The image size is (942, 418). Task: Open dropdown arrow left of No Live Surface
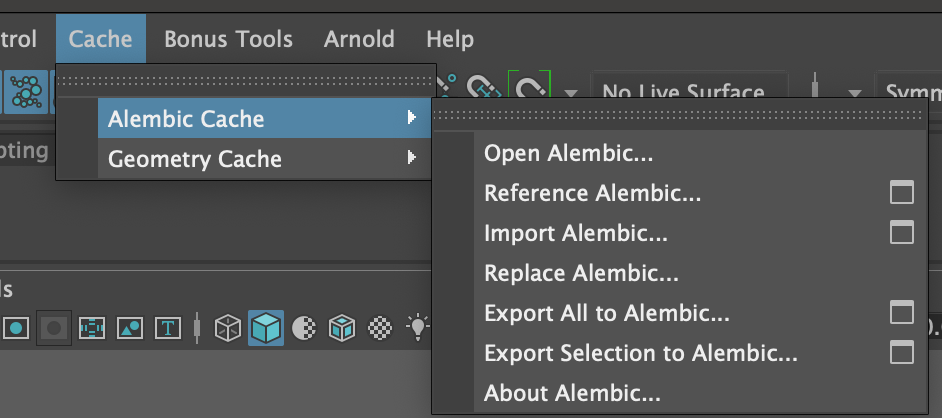tap(571, 94)
